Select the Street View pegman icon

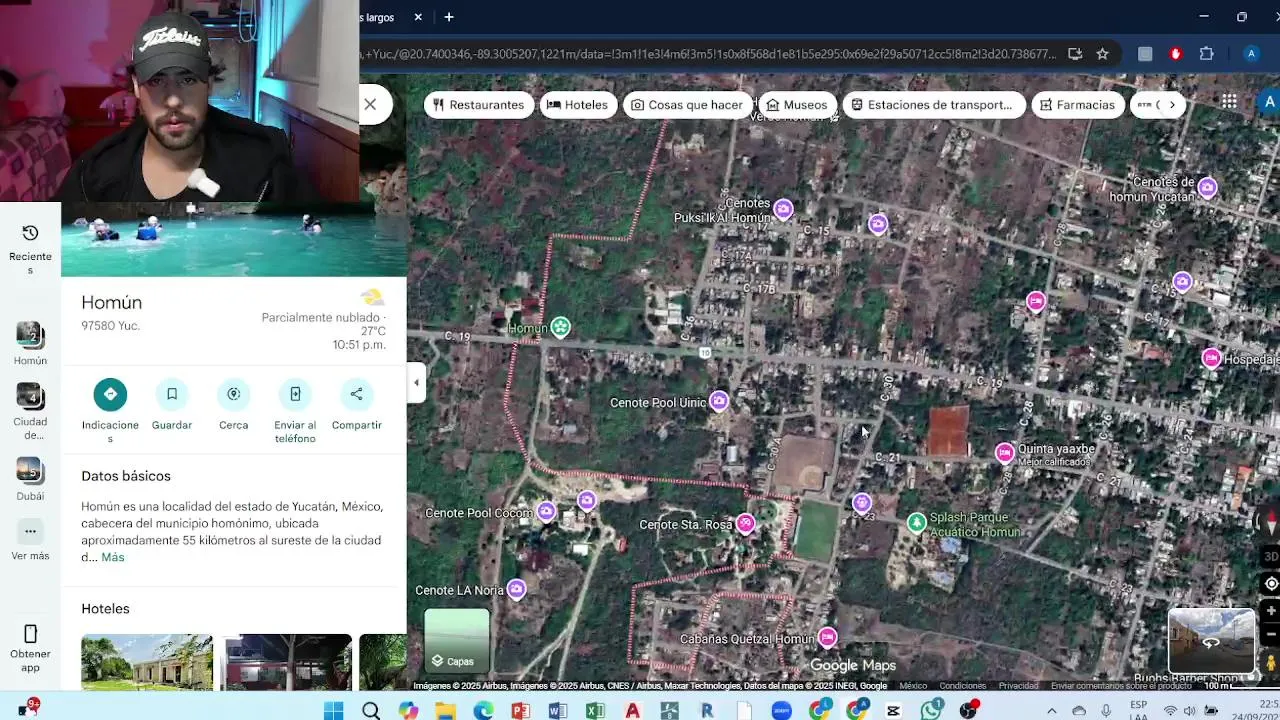click(1272, 662)
